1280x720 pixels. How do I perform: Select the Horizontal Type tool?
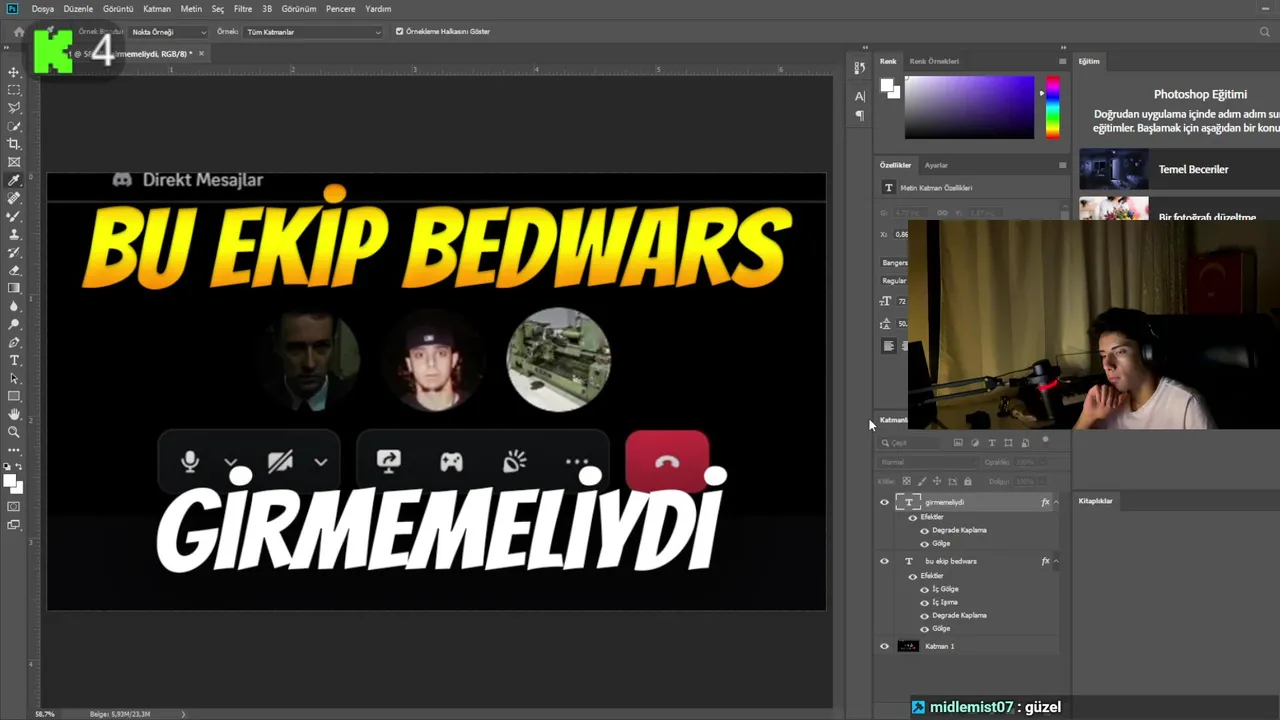[x=14, y=360]
